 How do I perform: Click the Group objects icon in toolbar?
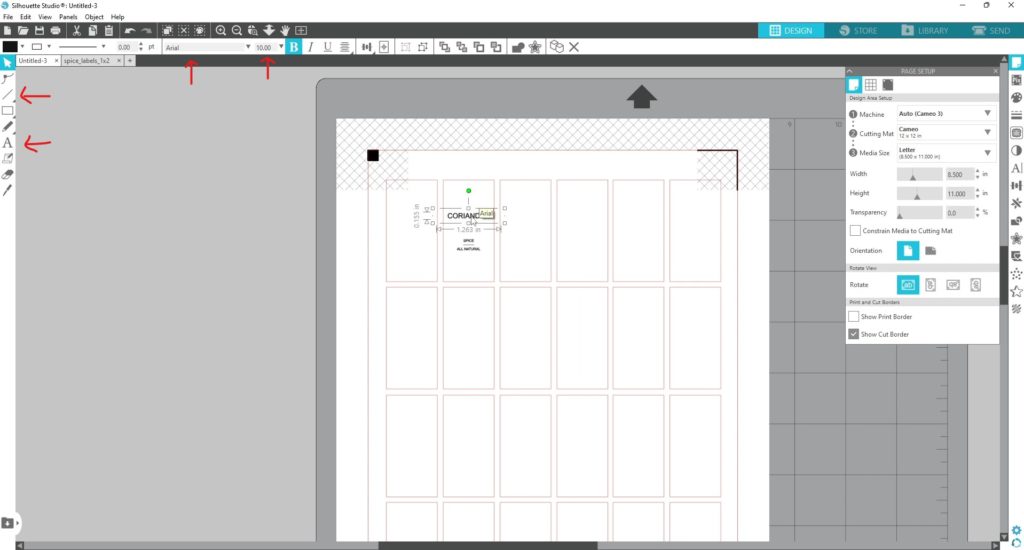coord(406,47)
